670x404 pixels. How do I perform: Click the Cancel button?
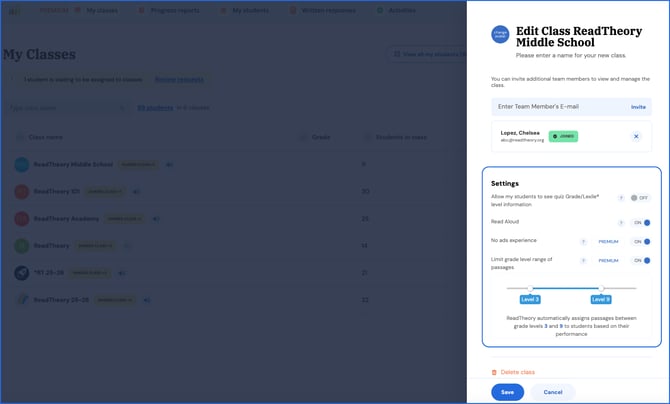[553, 392]
